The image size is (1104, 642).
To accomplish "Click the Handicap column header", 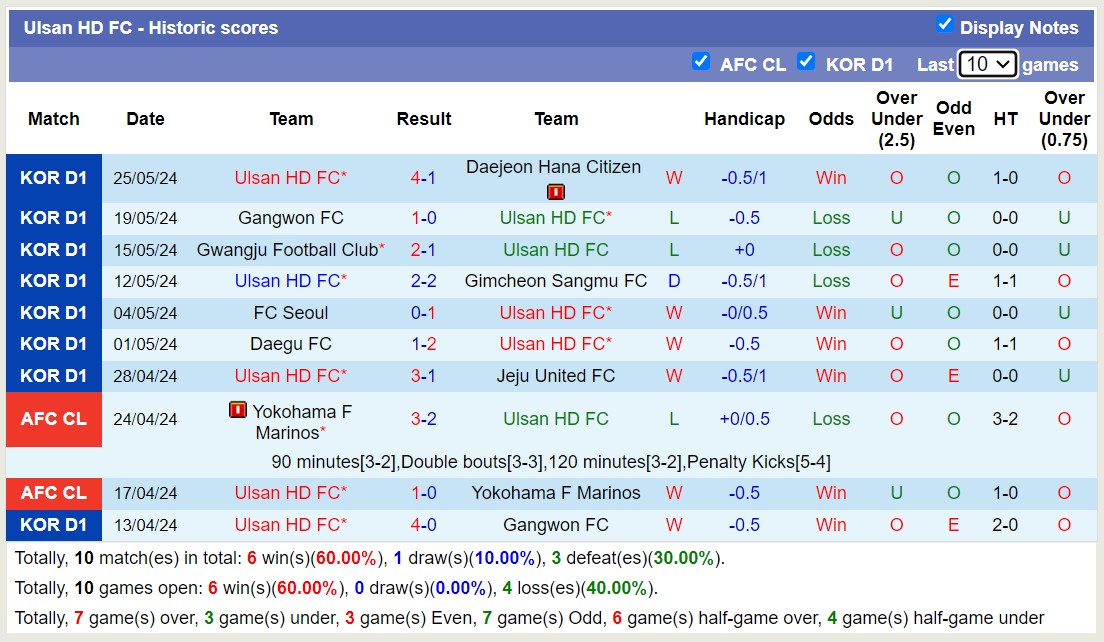I will coord(744,118).
